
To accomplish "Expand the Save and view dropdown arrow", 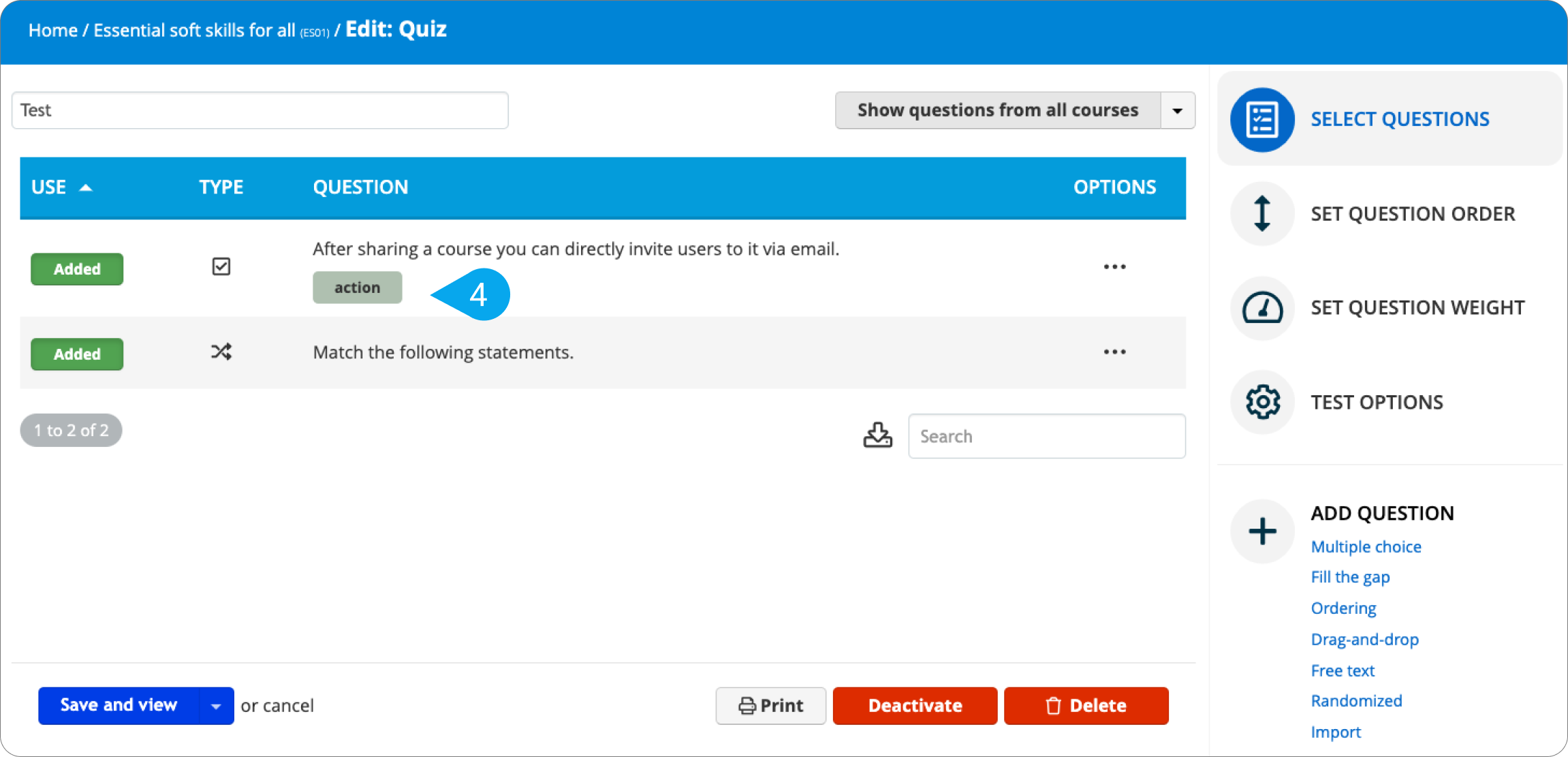I will tap(217, 705).
